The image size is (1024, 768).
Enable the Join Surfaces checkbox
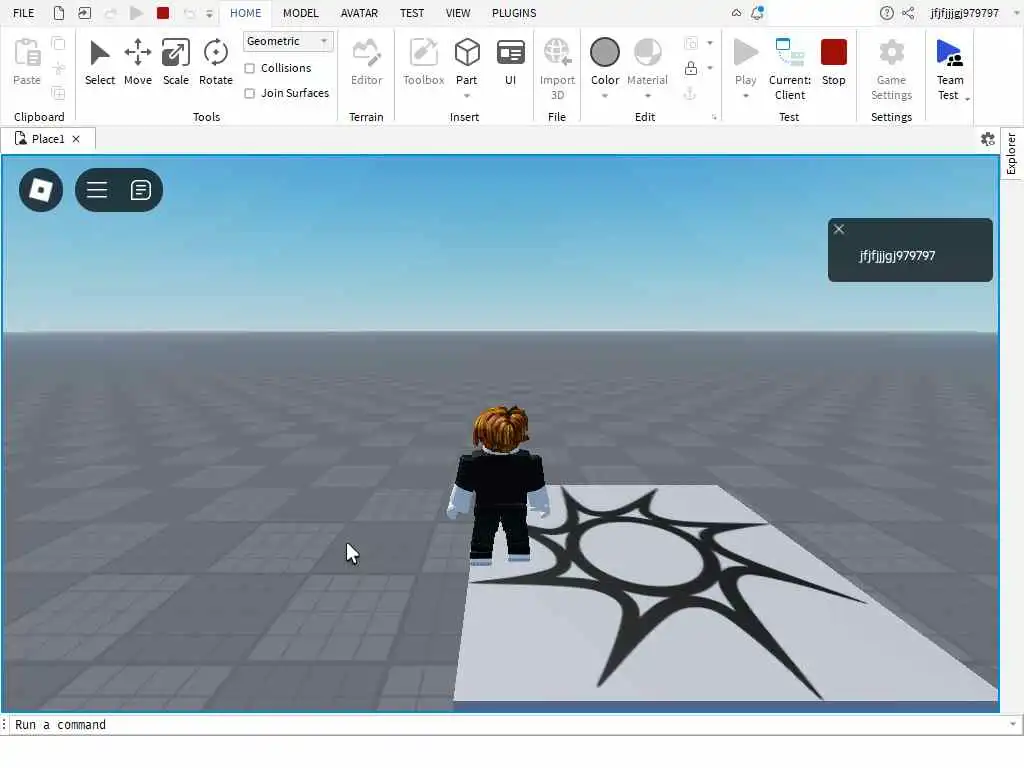point(249,93)
